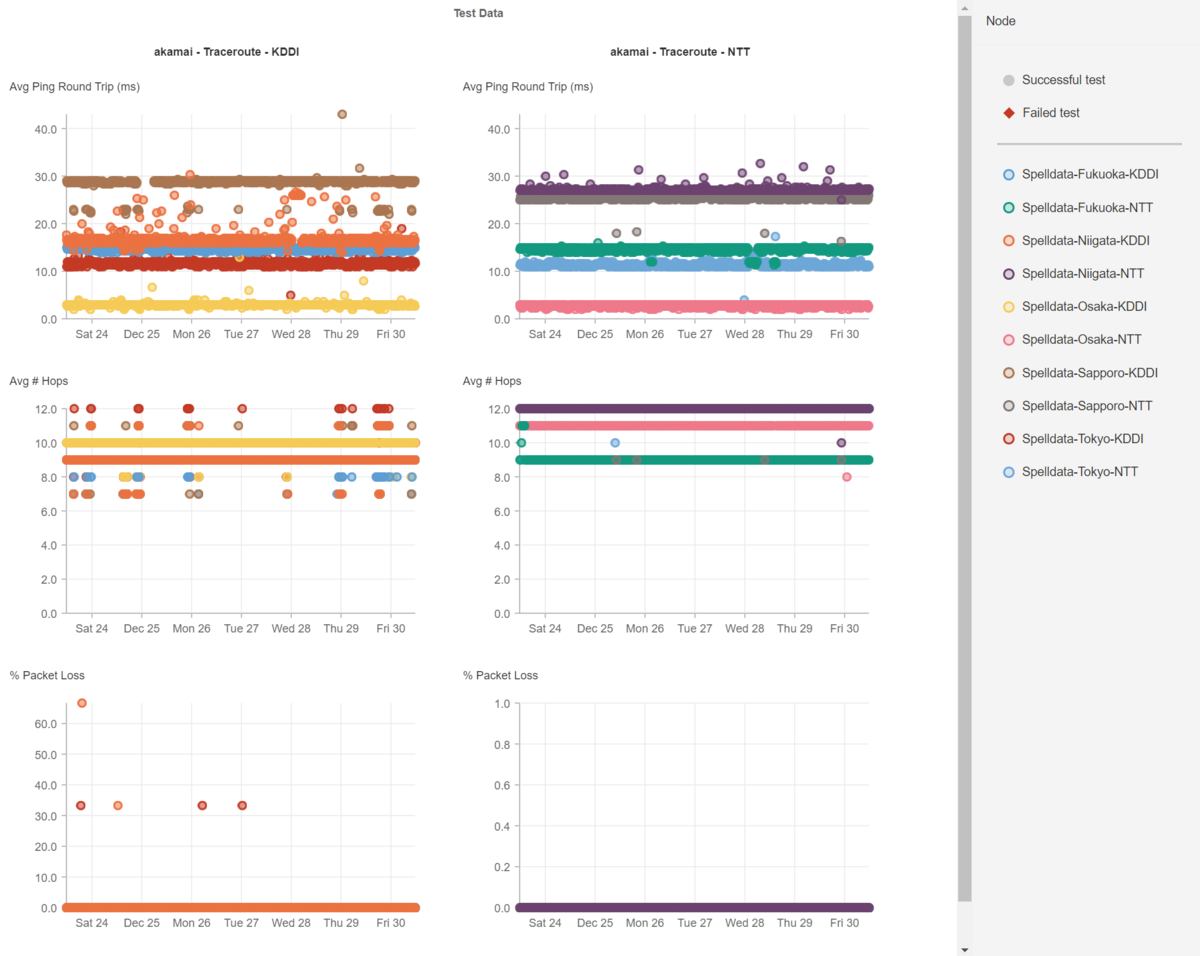The image size is (1200, 956).
Task: Toggle Spelldata-Osaka-NTT legend entry
Action: click(1071, 339)
